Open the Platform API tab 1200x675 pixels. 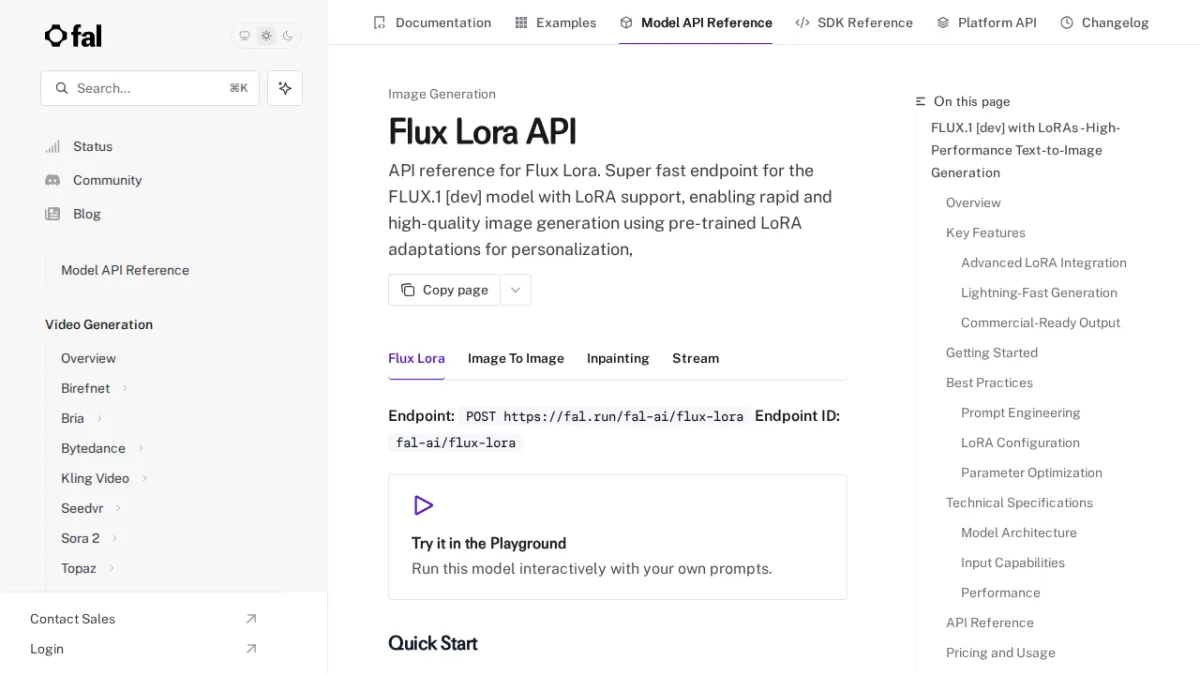986,22
